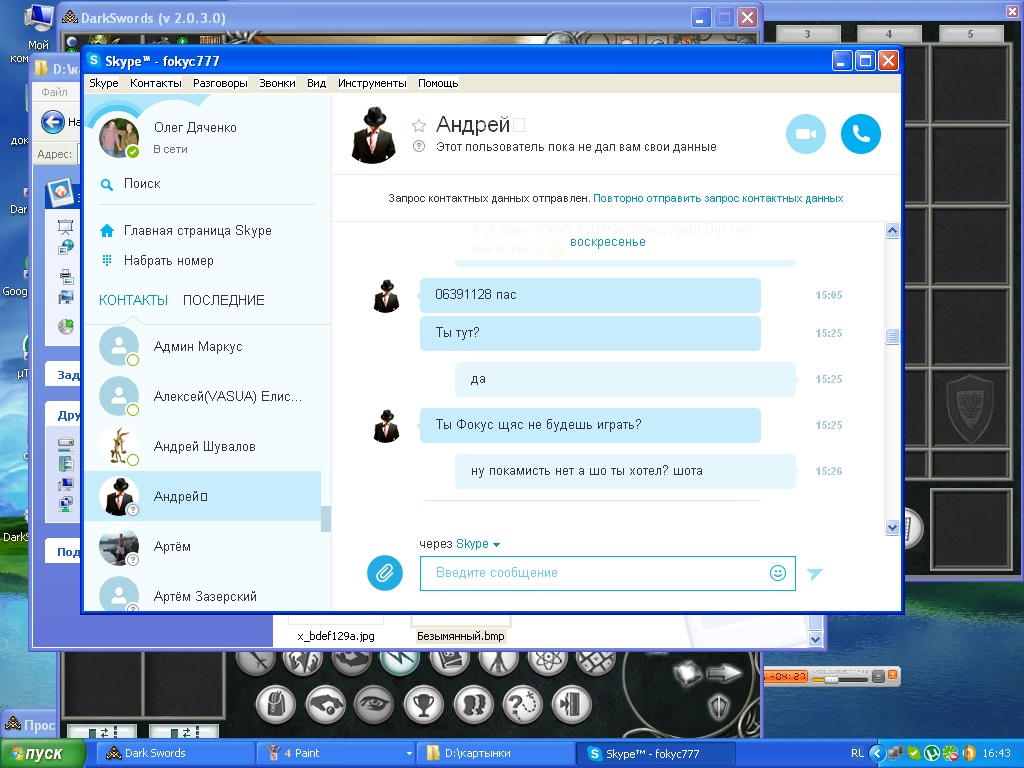This screenshot has height=768, width=1024.
Task: Click the воскресенье date label
Action: pos(607,242)
